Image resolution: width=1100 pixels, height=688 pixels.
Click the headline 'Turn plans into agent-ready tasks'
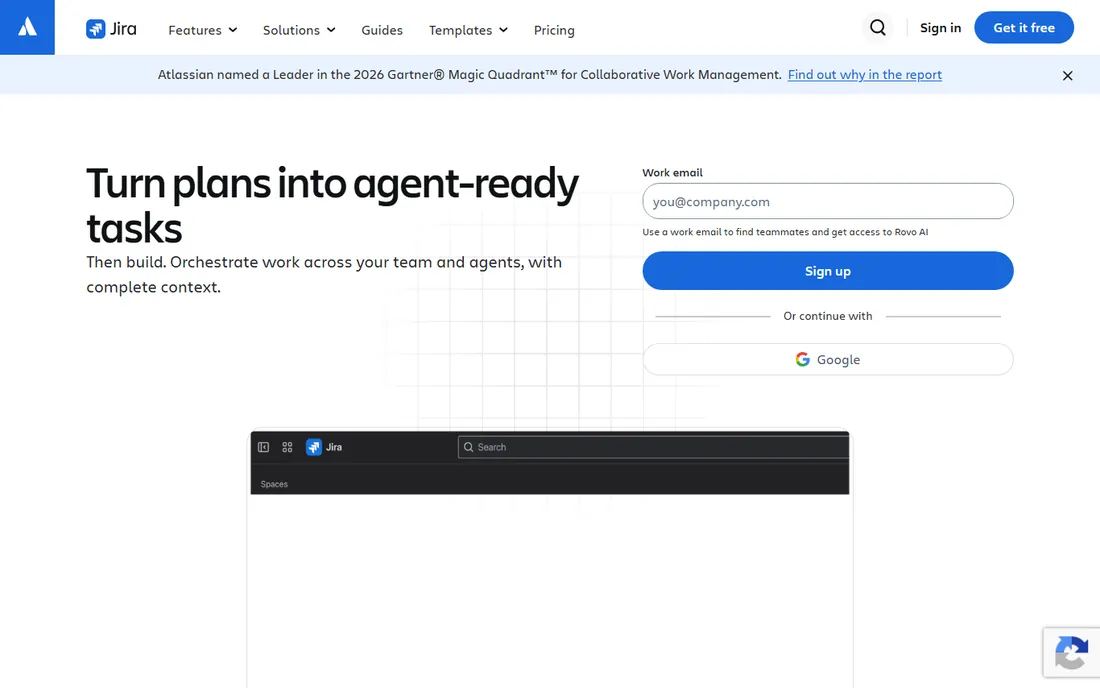point(332,205)
